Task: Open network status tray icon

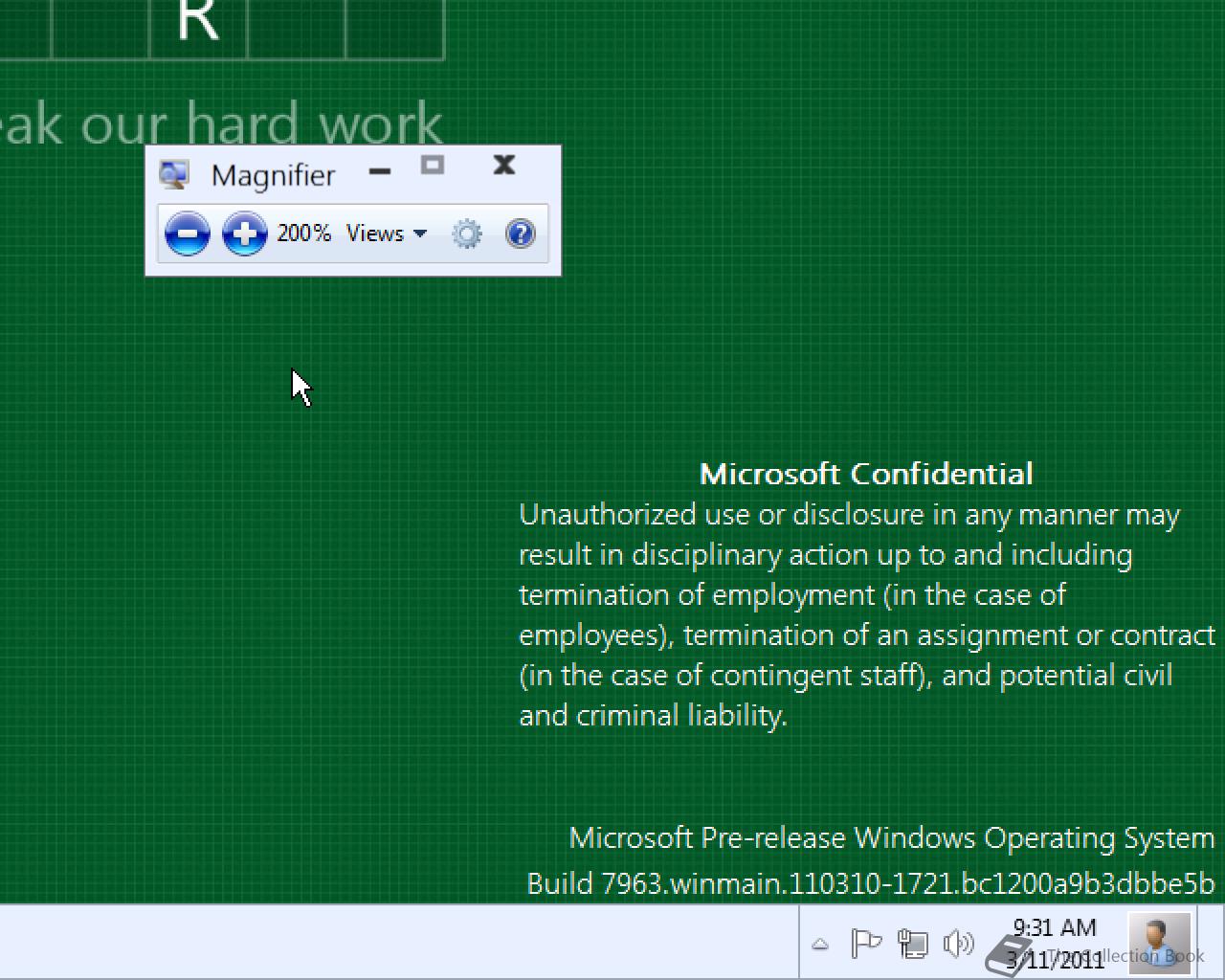Action: [x=912, y=944]
